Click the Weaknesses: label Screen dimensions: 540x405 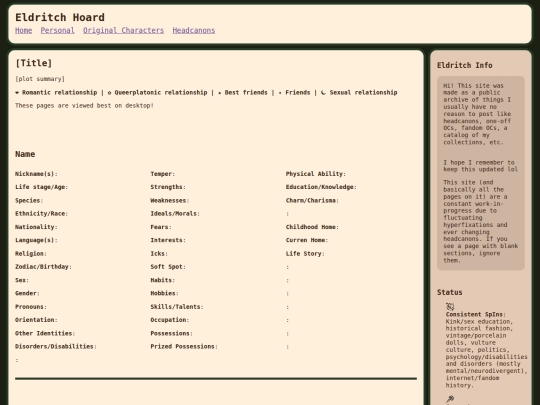pos(170,200)
